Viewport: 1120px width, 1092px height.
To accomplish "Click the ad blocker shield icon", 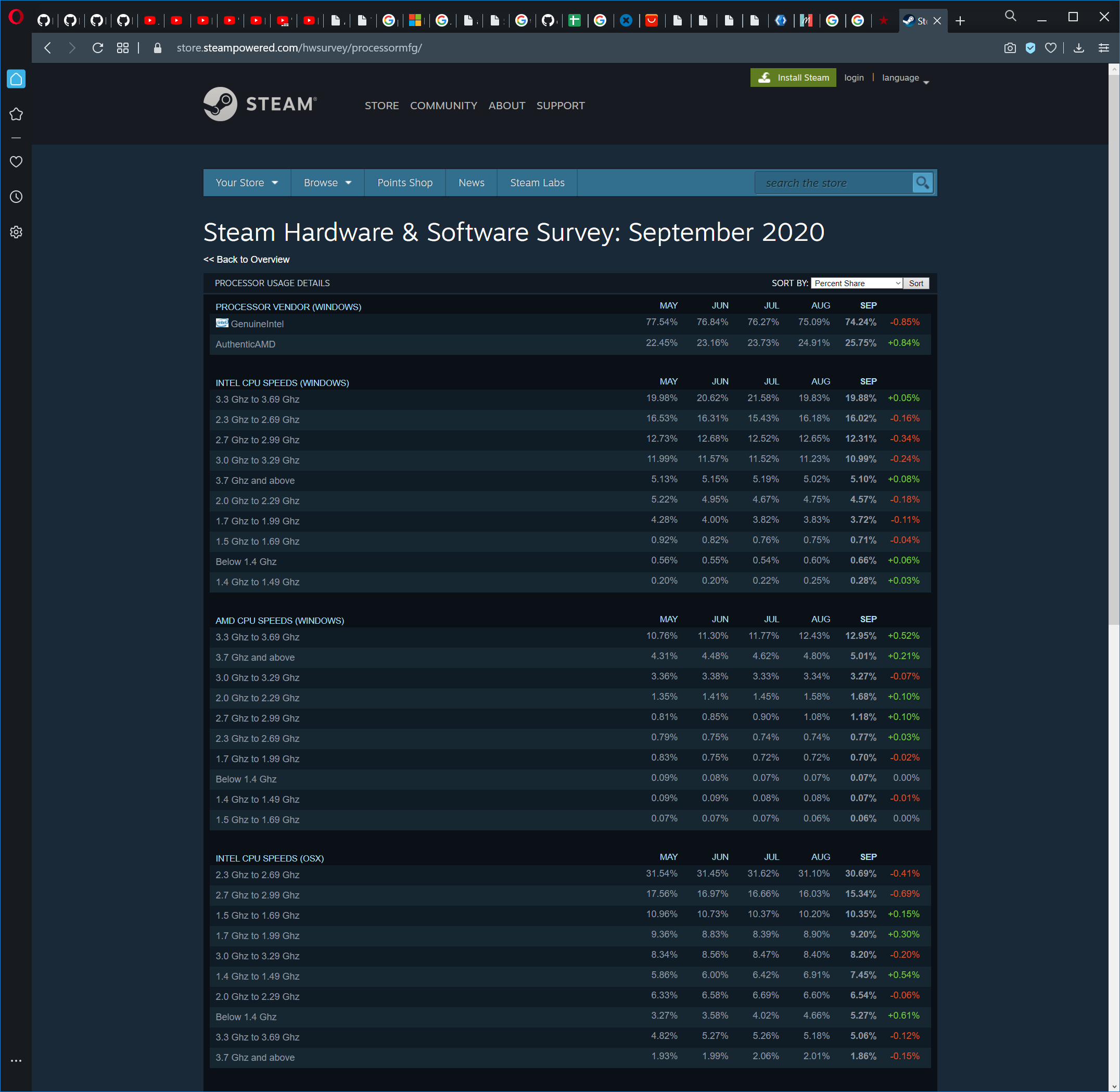I will [x=1030, y=48].
